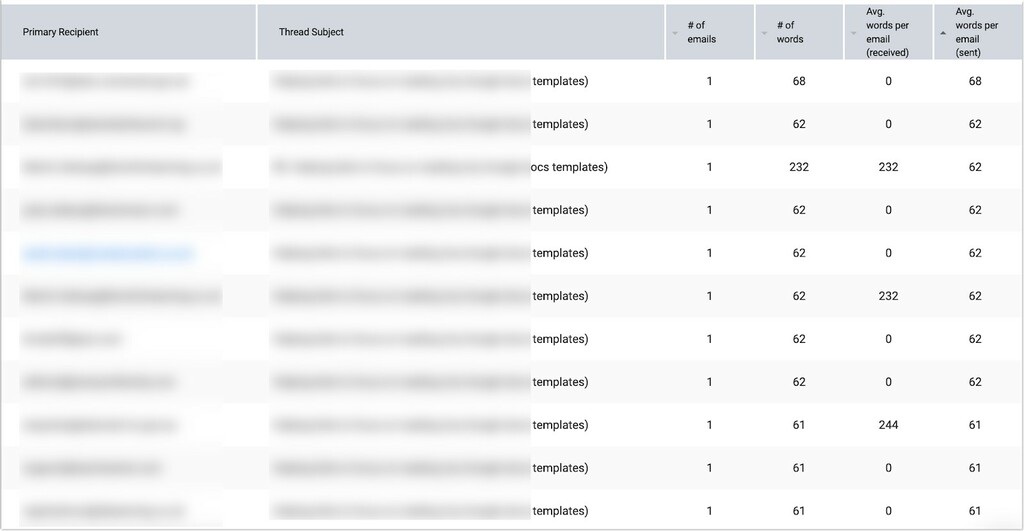This screenshot has width=1024, height=531.
Task: Select the '# of emails' header label
Action: (701, 32)
